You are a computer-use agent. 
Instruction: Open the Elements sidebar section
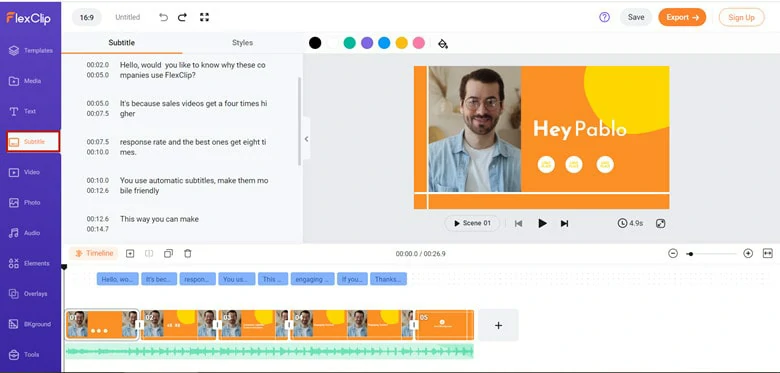click(x=30, y=263)
